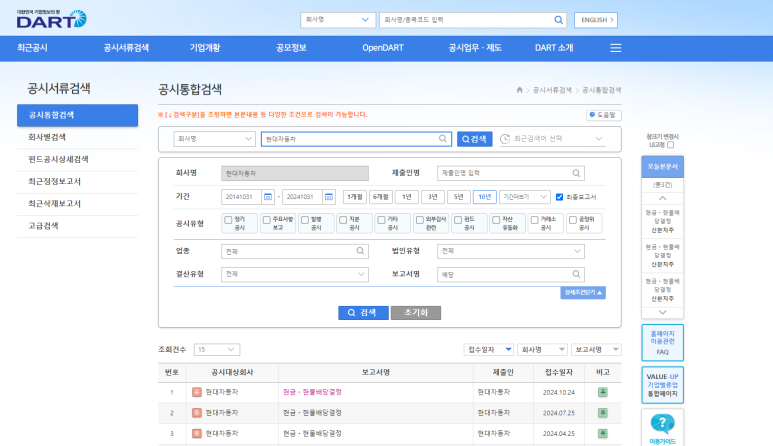Viewport: 773px width, 446px height.
Task: Open the calendar picker for end date 20241031
Action: click(x=329, y=197)
